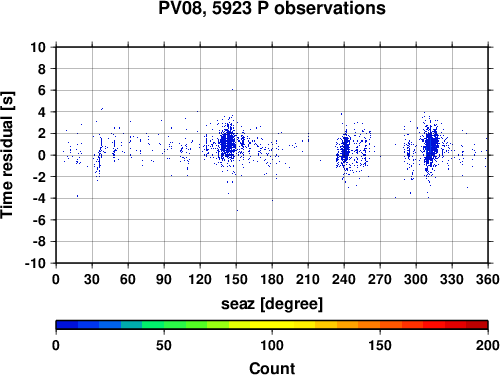Click the x-axis tick label 150
This screenshot has height=375, width=500.
[x=236, y=279]
